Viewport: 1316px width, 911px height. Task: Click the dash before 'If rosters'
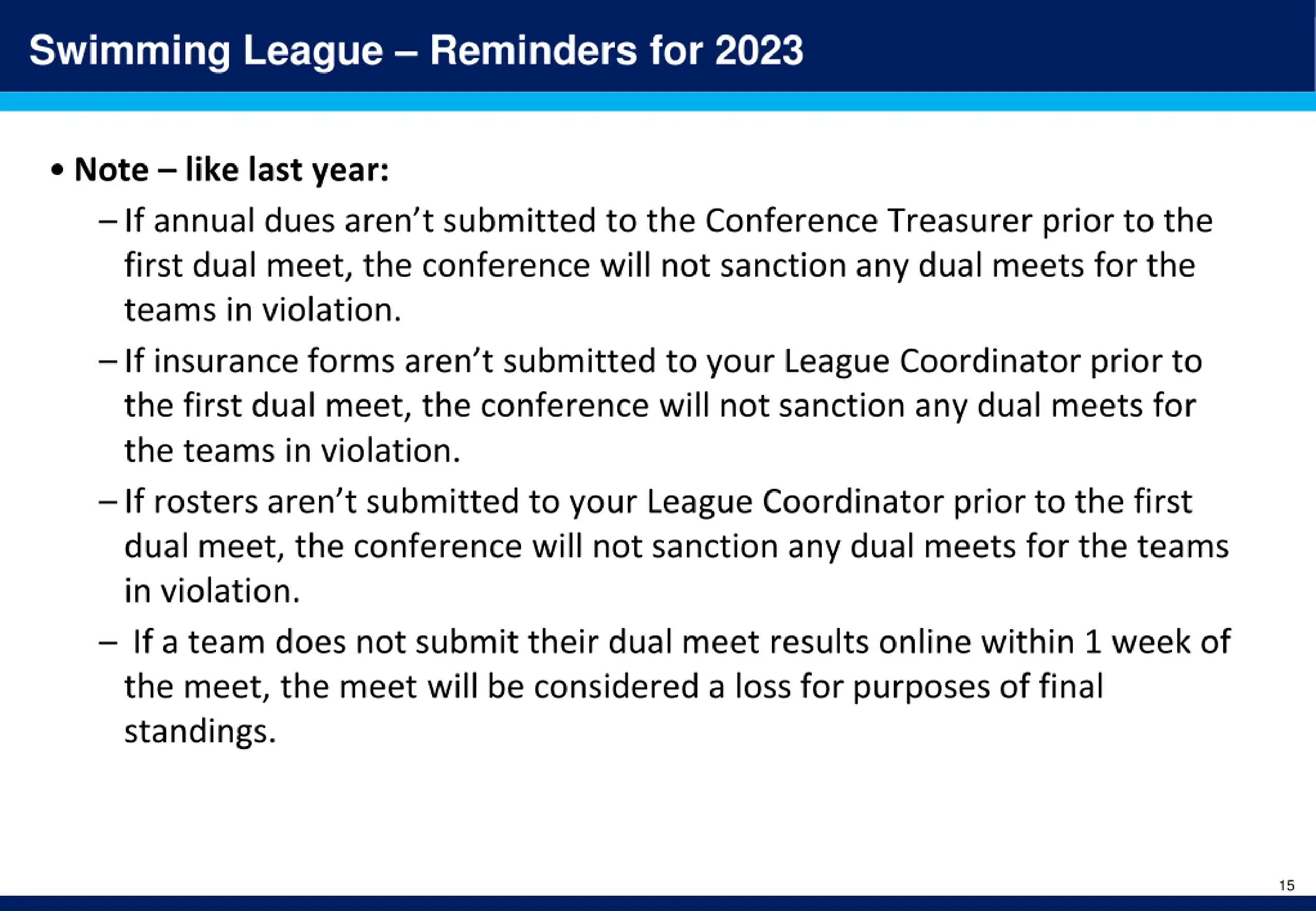tap(108, 502)
